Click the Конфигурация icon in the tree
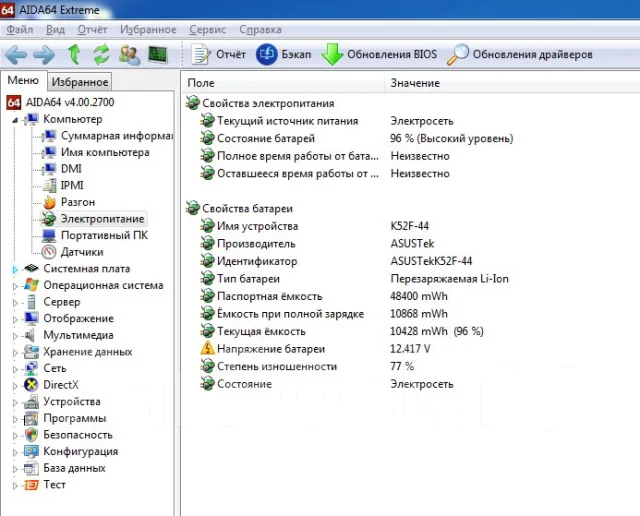 tap(31, 452)
